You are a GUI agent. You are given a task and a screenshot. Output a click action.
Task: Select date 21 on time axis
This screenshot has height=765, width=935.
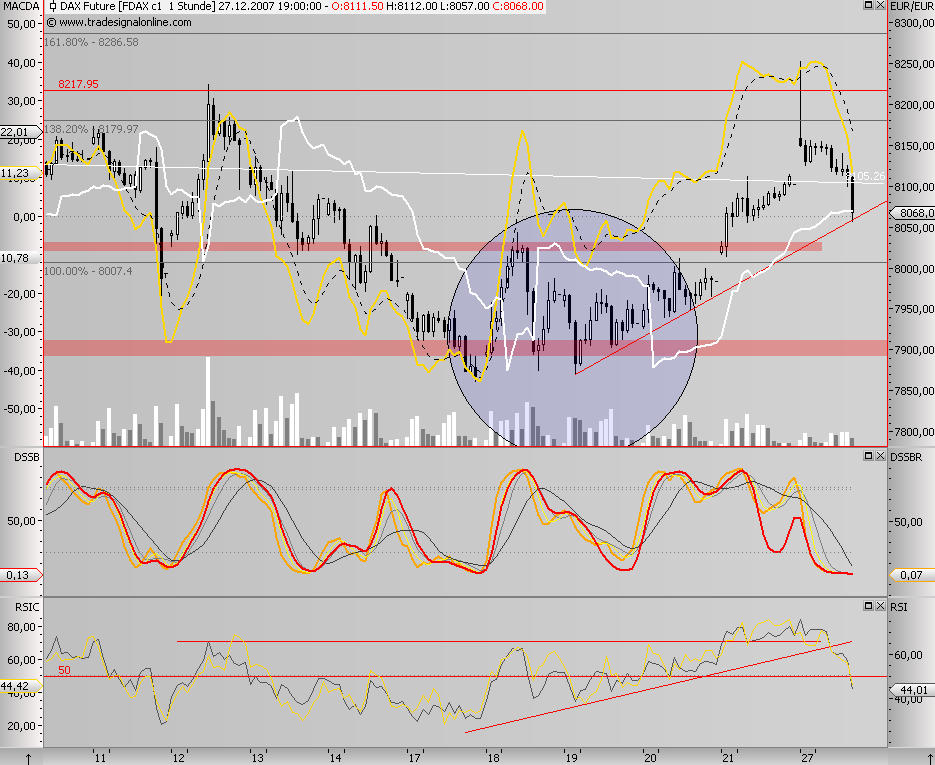pos(728,758)
